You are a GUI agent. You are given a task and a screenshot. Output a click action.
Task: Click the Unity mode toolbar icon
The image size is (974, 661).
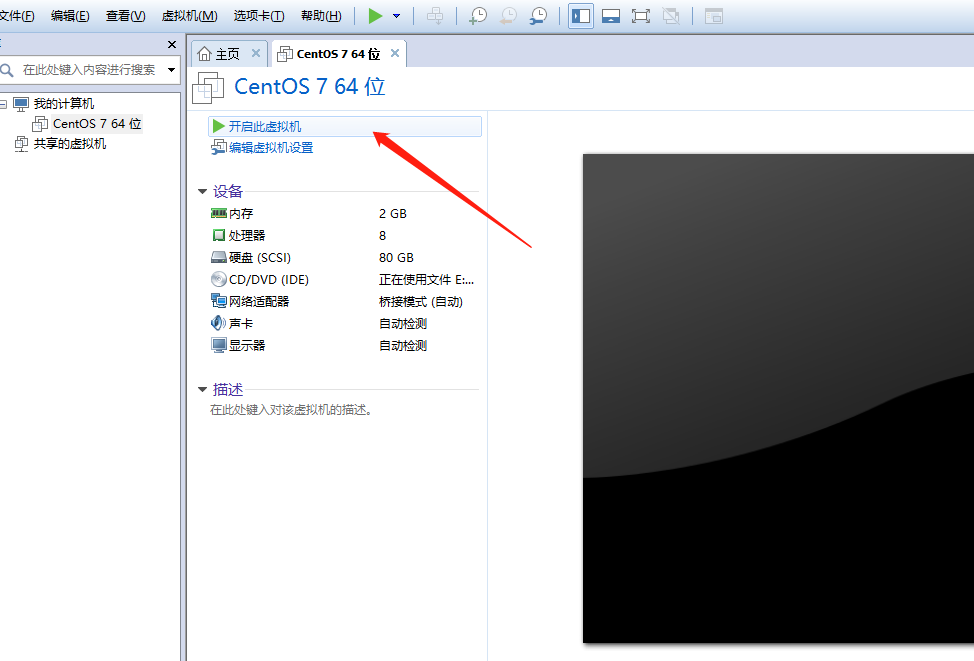click(671, 16)
